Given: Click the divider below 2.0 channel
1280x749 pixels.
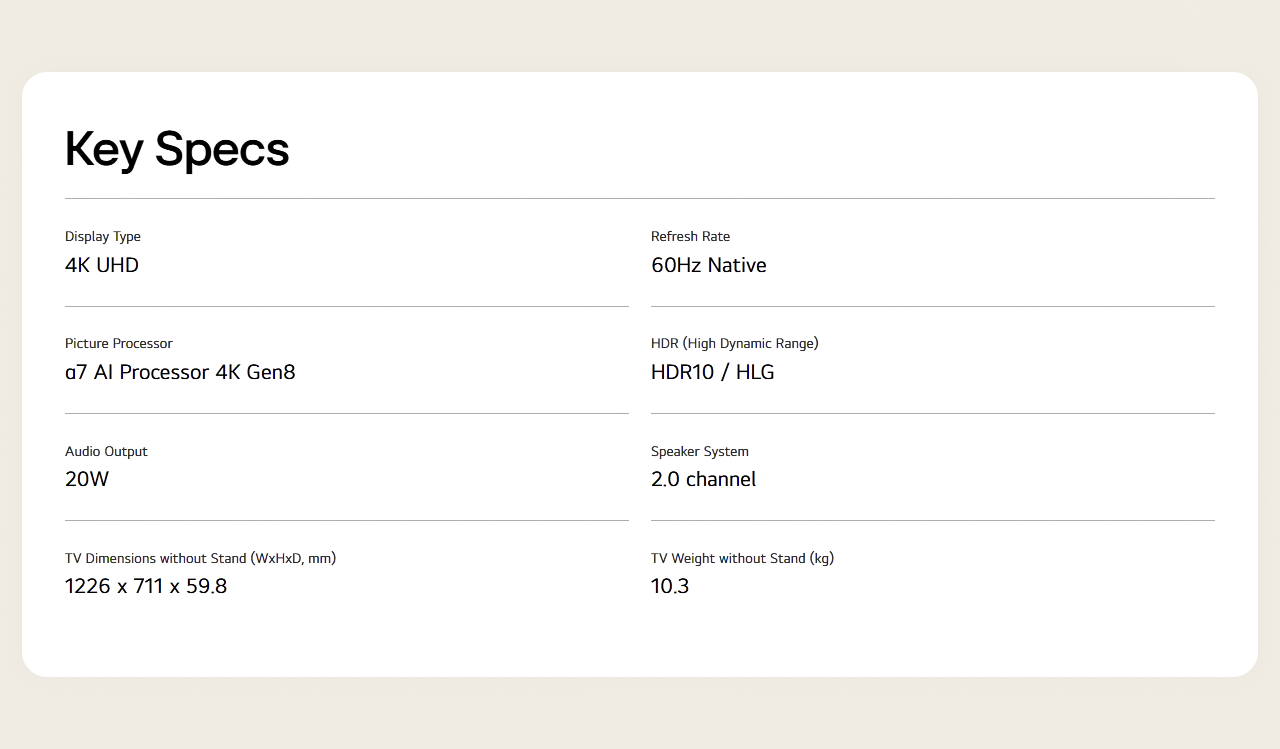Looking at the screenshot, I should 933,520.
